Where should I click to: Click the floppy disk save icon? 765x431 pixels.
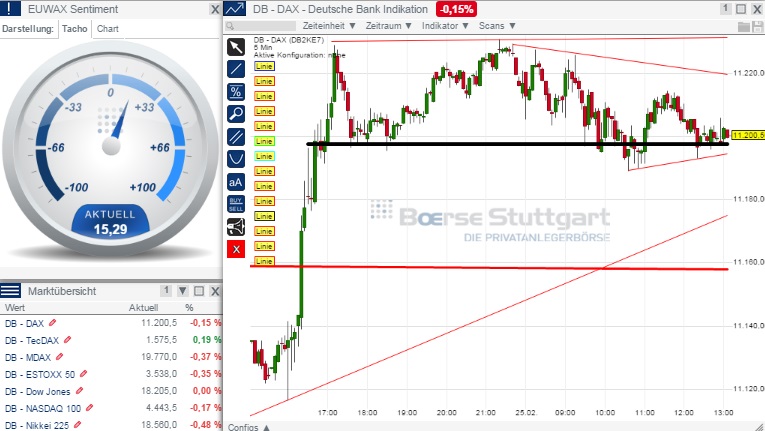pos(757,27)
